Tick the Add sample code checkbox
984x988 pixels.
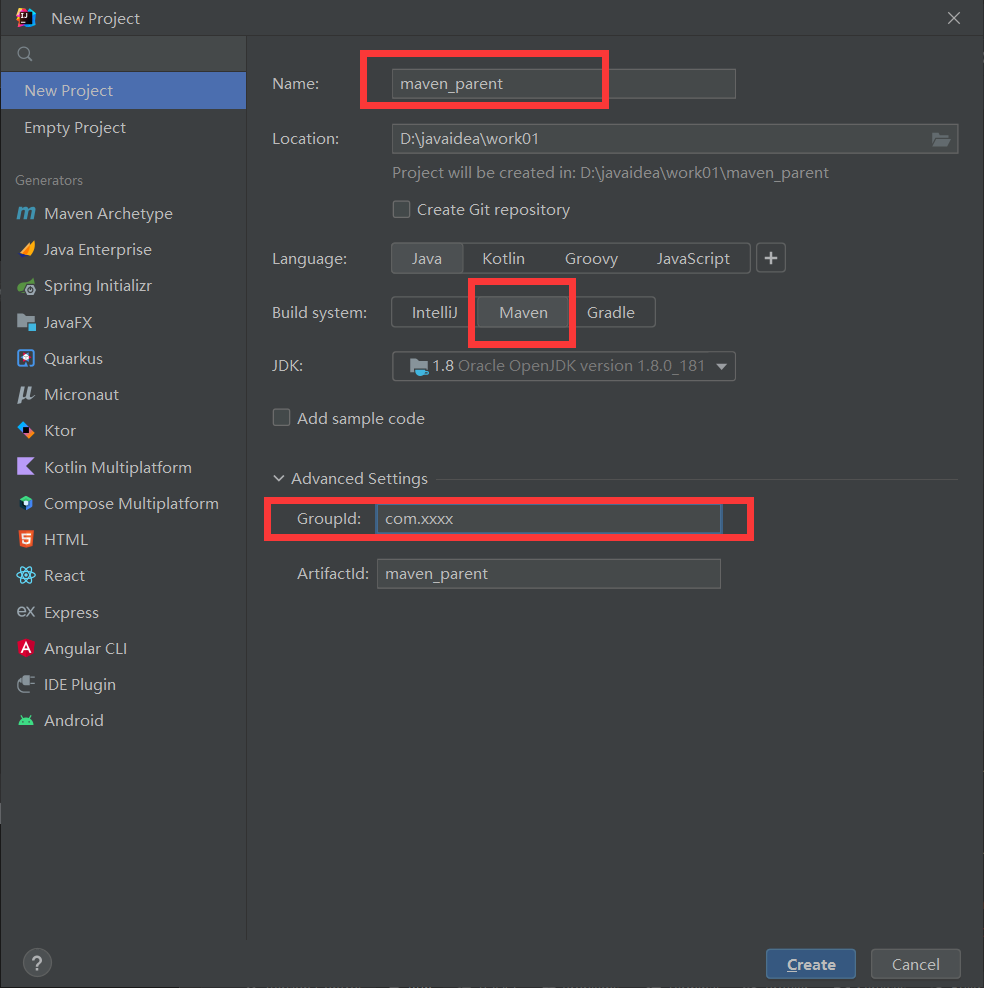[282, 418]
